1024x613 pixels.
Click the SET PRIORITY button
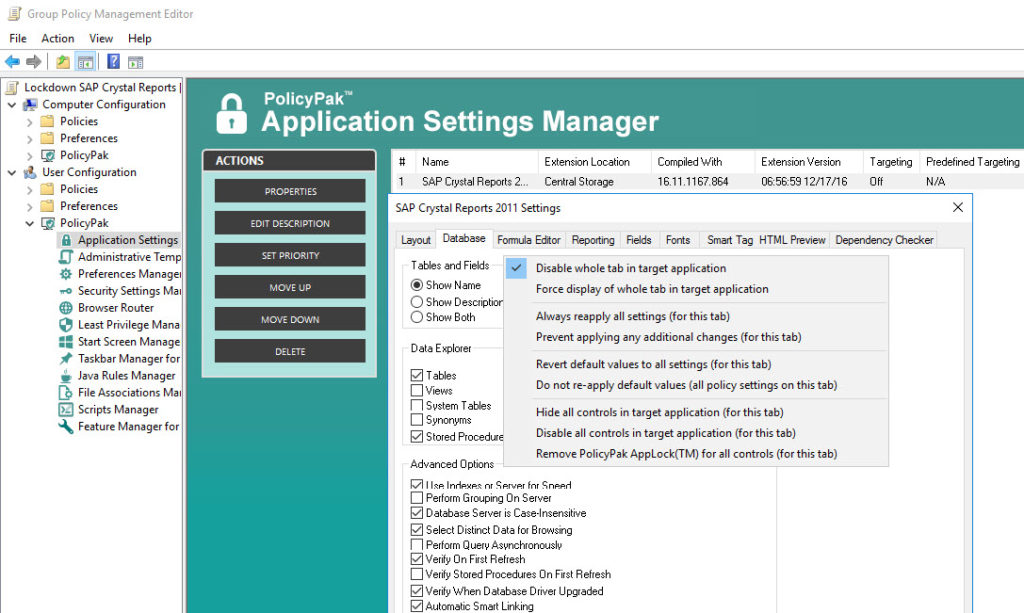point(290,255)
